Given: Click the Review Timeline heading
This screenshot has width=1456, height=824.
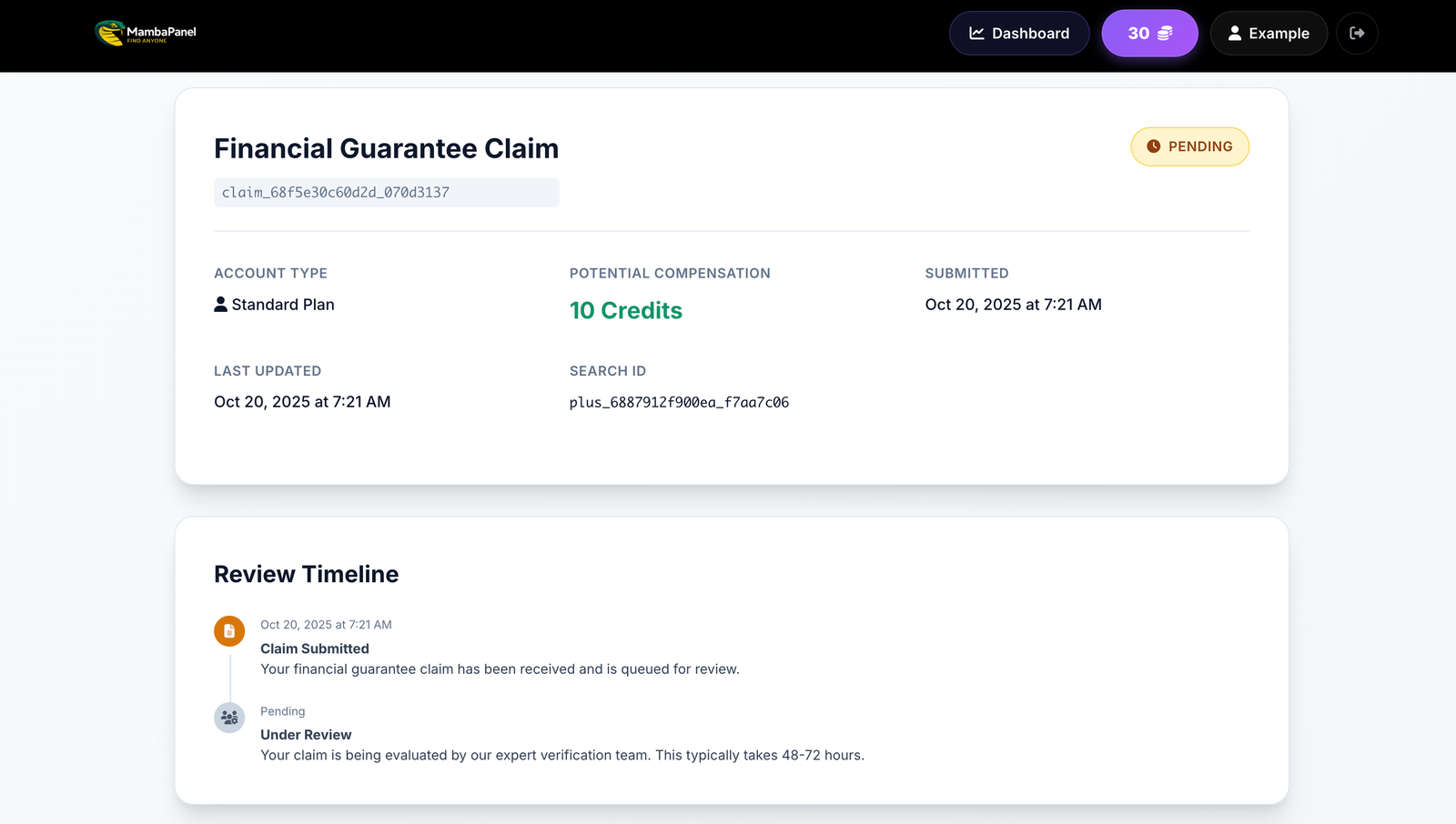Looking at the screenshot, I should pos(306,574).
